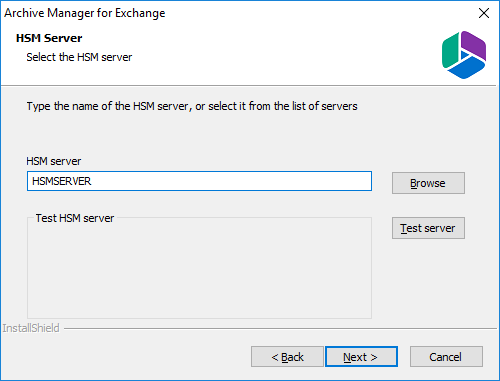Viewport: 500px width, 381px height.
Task: Cancel the installation wizard
Action: coord(446,357)
